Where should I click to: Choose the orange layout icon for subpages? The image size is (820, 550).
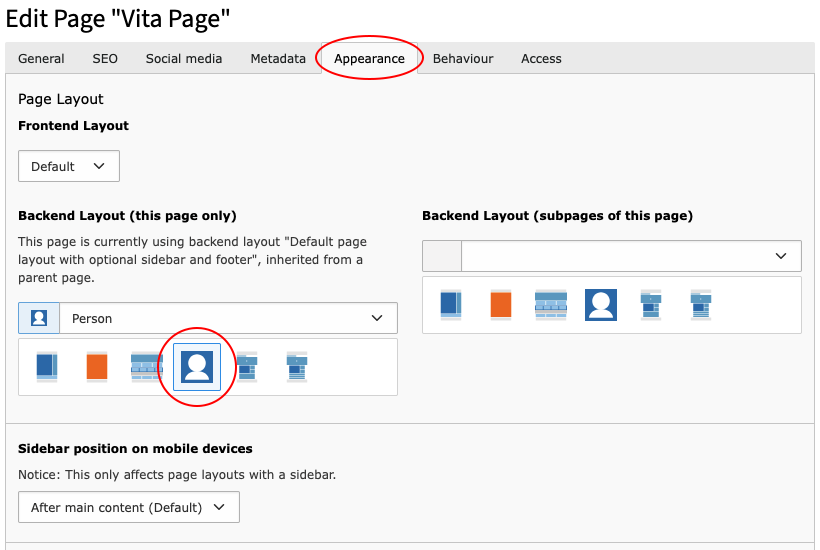[x=500, y=305]
